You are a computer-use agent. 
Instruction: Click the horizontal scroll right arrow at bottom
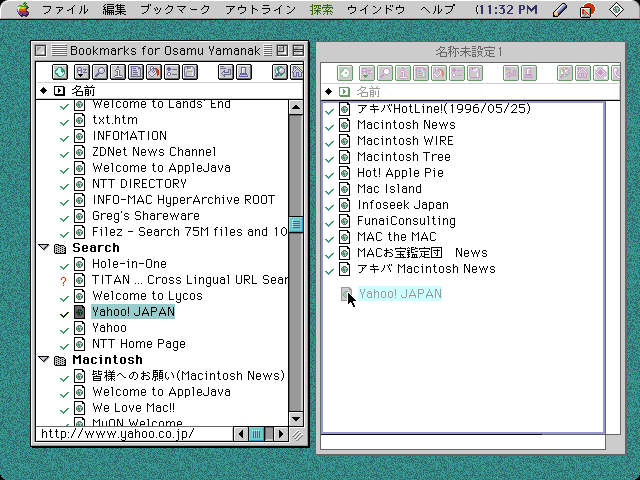tap(281, 434)
